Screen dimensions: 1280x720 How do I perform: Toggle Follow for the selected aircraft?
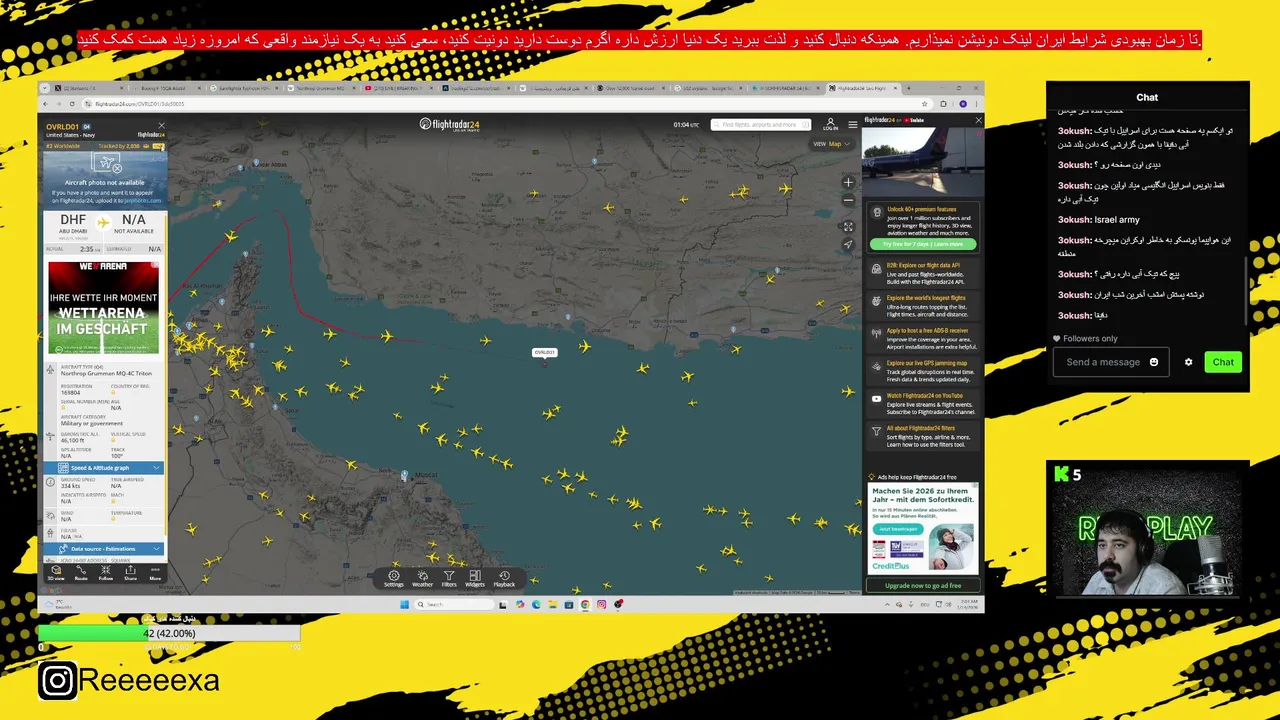coord(105,572)
